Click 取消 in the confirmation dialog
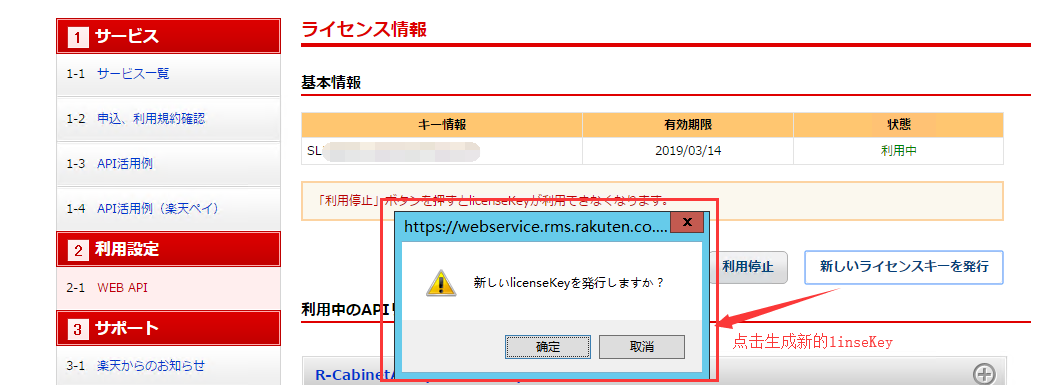Viewport: 1042px width, 385px height. click(x=641, y=346)
